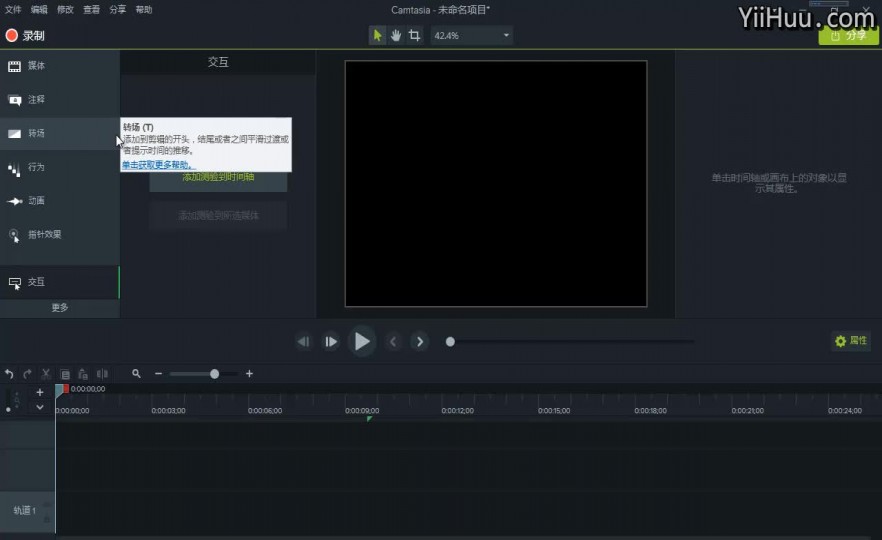
Task: Select the Crop tool icon
Action: 415,35
